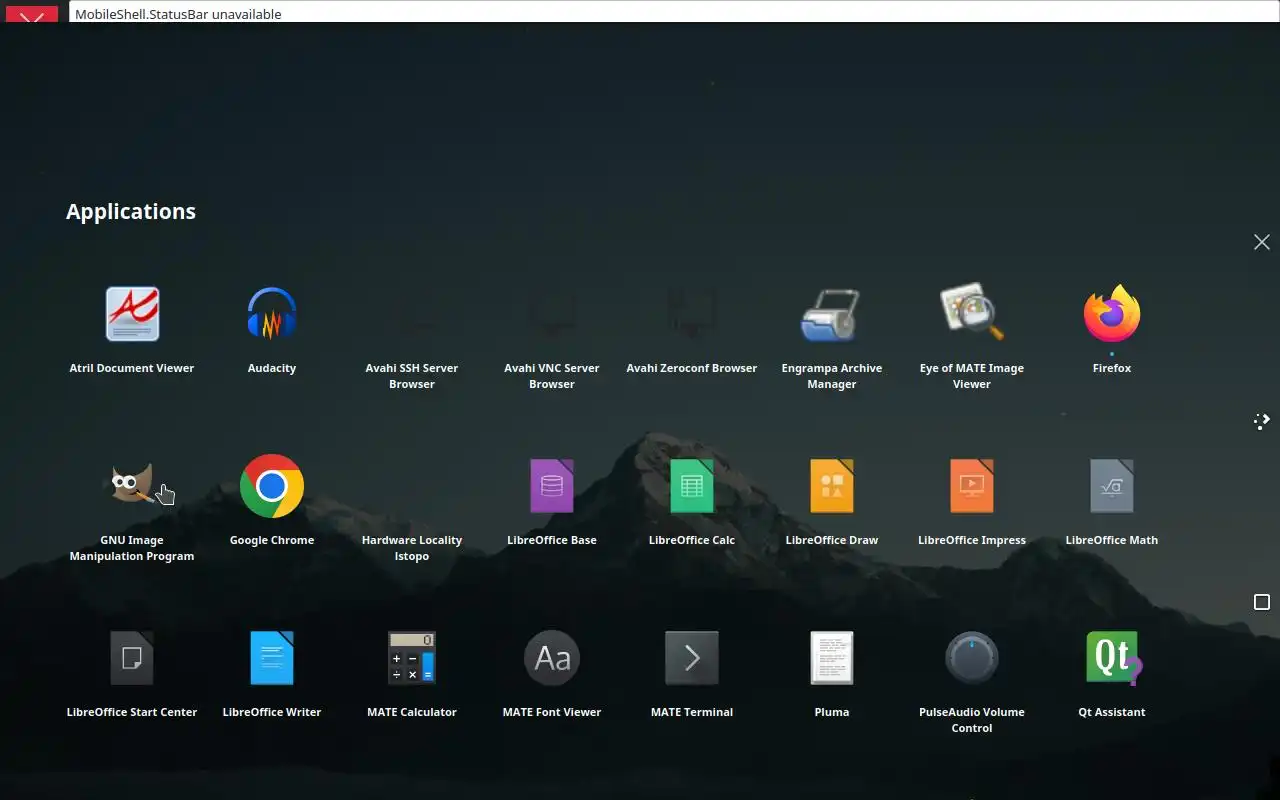Launch GNU Image Manipulation Program icon
The width and height of the screenshot is (1280, 800).
click(132, 486)
